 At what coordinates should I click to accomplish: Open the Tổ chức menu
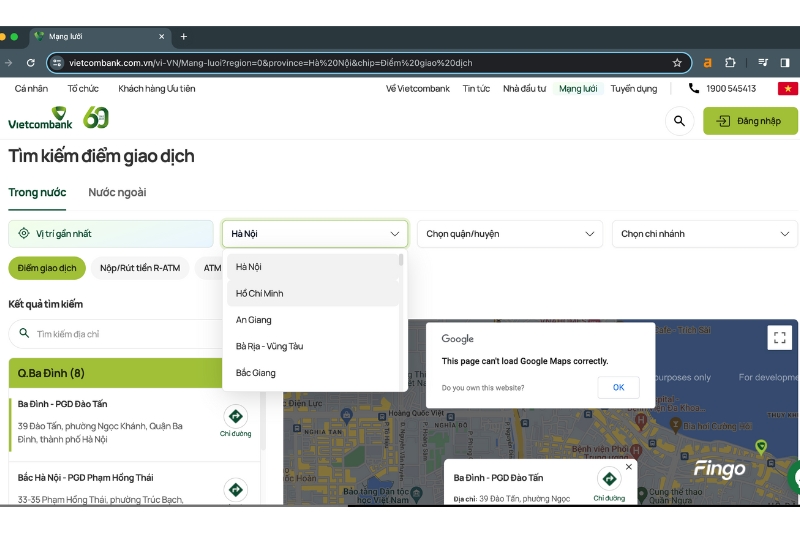click(83, 89)
